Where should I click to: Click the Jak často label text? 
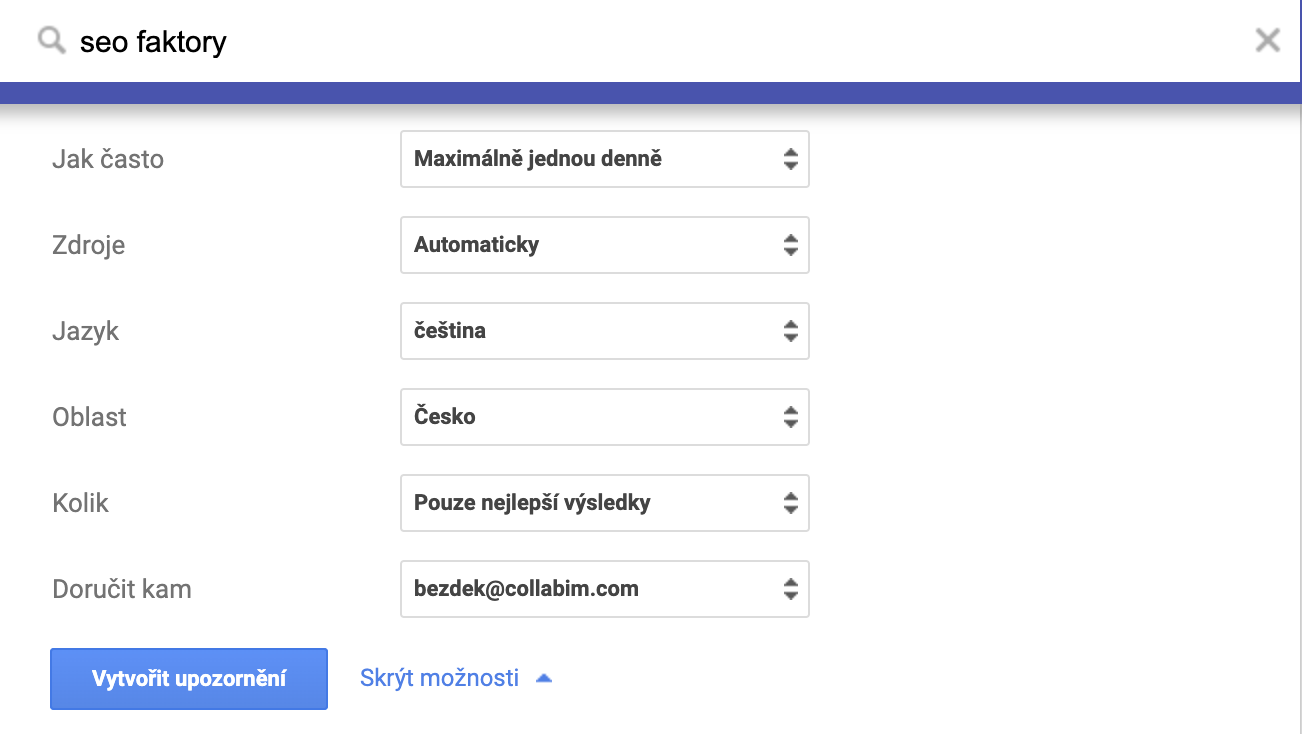[108, 159]
